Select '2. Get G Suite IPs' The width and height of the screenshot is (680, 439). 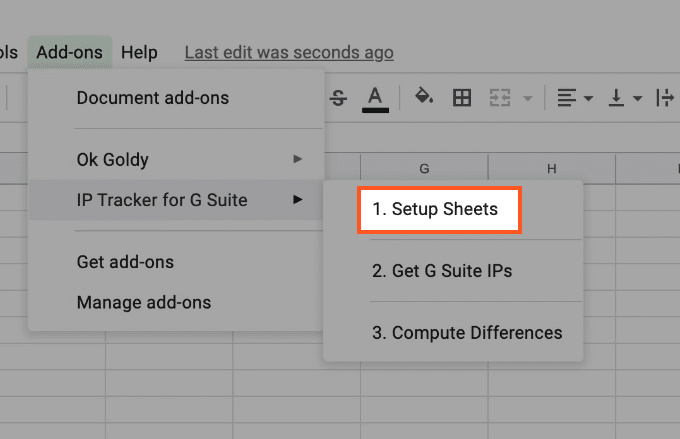click(x=453, y=271)
